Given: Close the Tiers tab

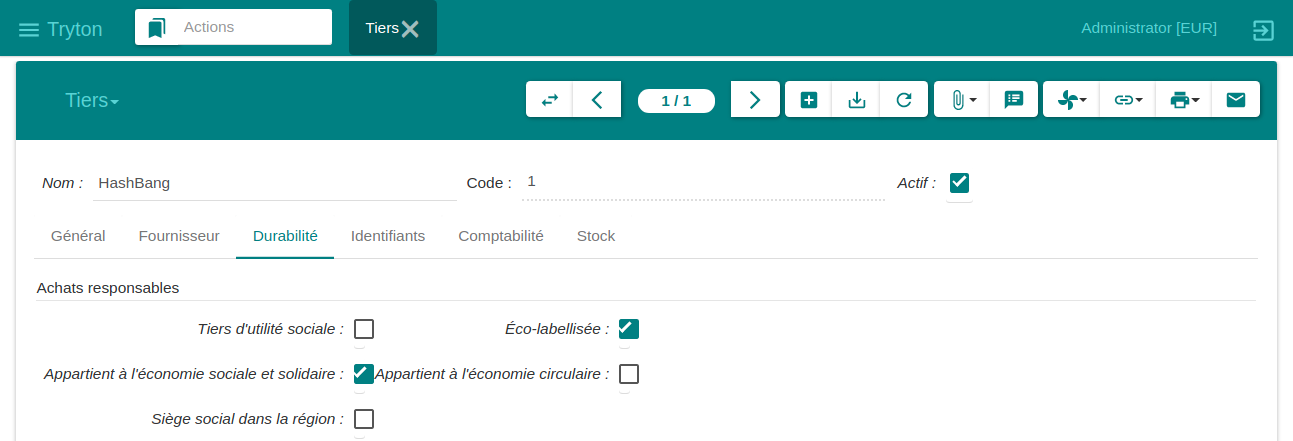Looking at the screenshot, I should tap(410, 29).
